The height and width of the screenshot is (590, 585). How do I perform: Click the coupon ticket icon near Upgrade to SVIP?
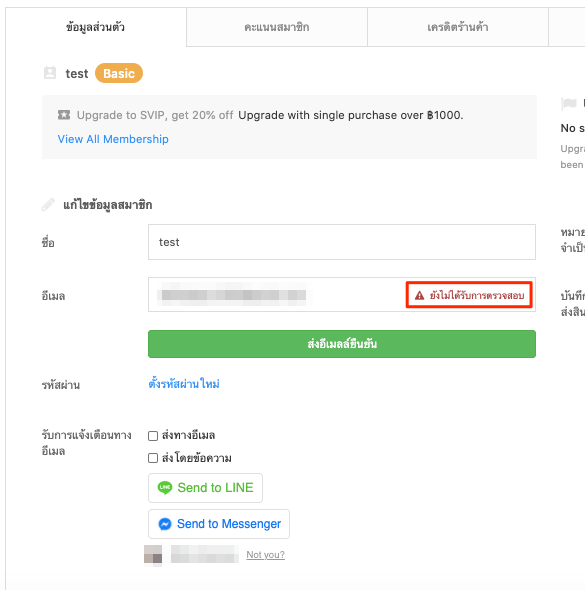(x=64, y=115)
